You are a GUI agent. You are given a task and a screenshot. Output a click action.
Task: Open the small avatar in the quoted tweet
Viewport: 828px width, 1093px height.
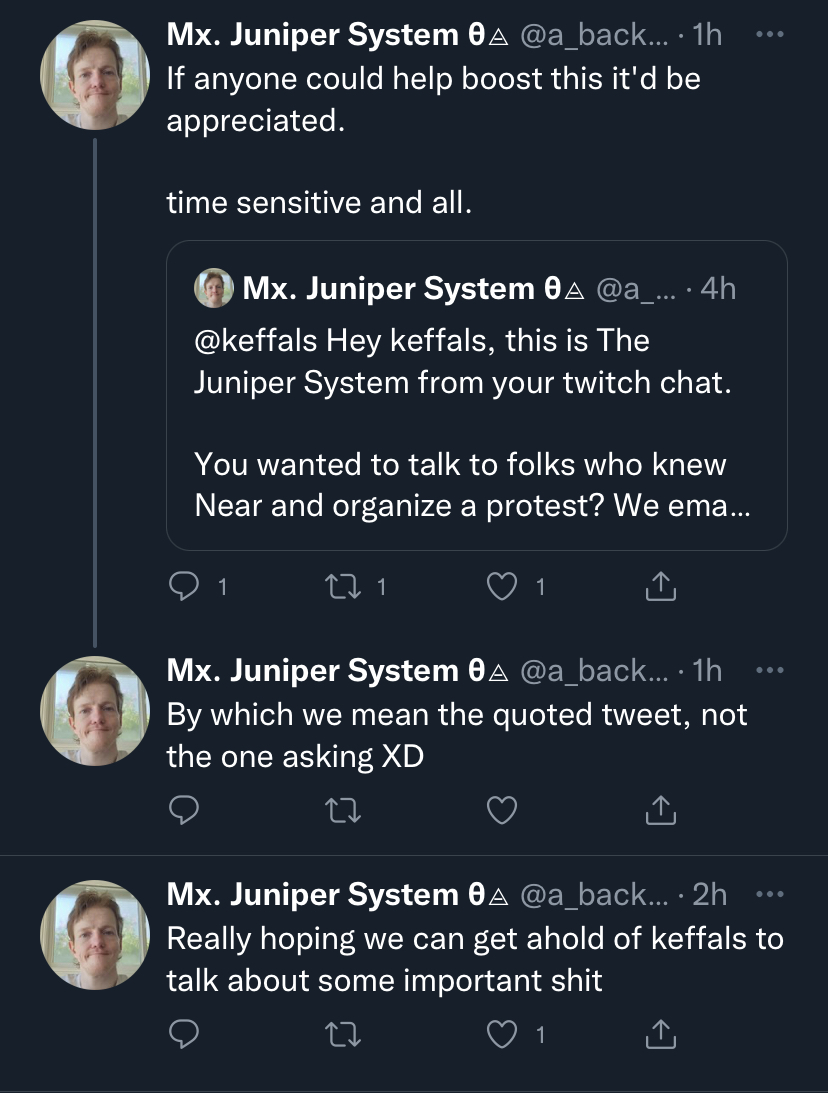tap(213, 288)
